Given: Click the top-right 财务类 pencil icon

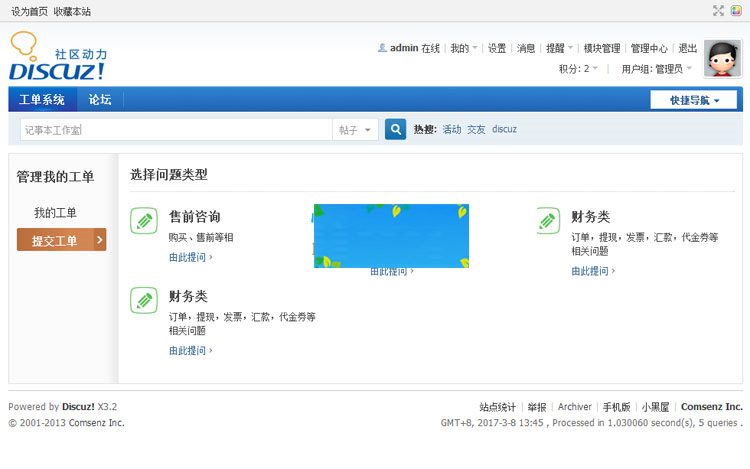Looking at the screenshot, I should pos(547,220).
